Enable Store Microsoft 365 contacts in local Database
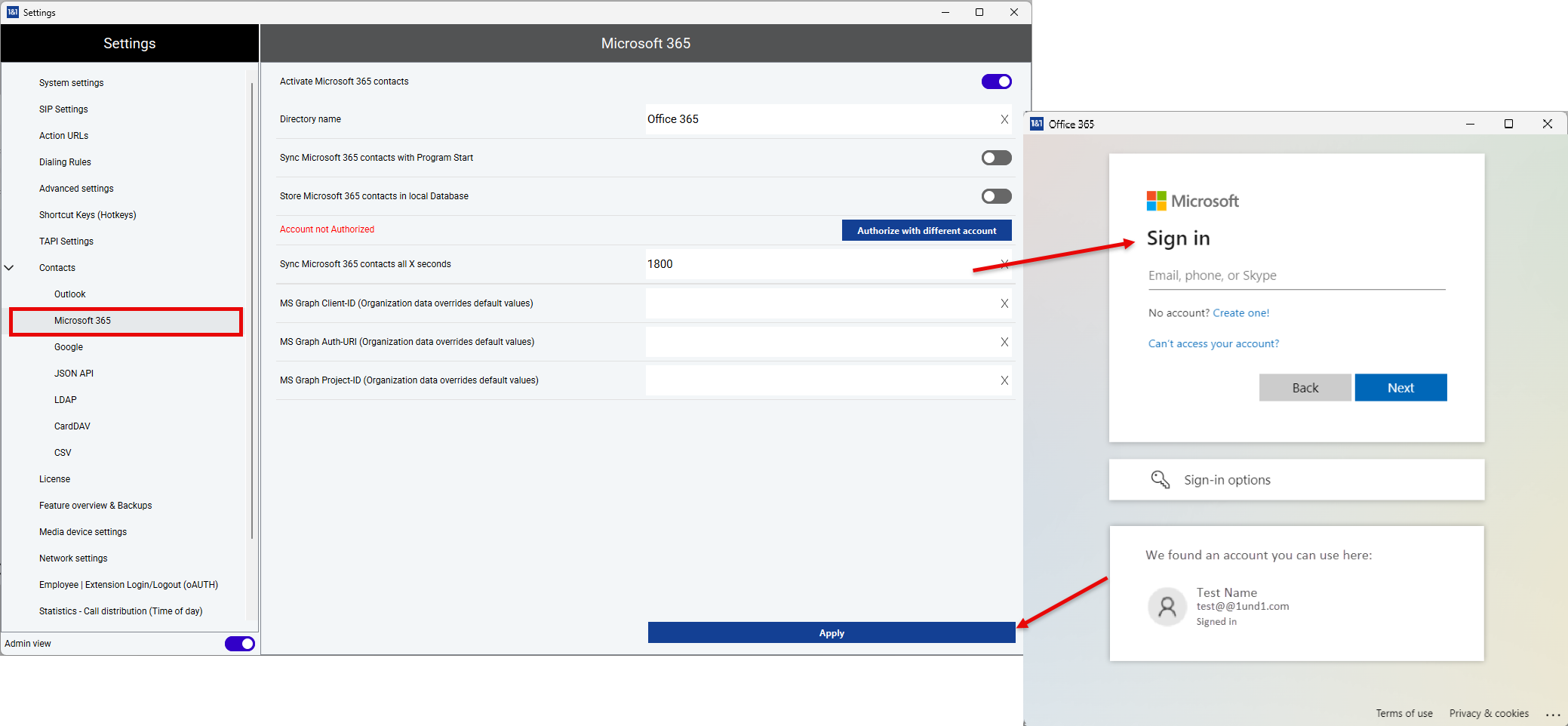This screenshot has height=726, width=1568. click(x=996, y=196)
